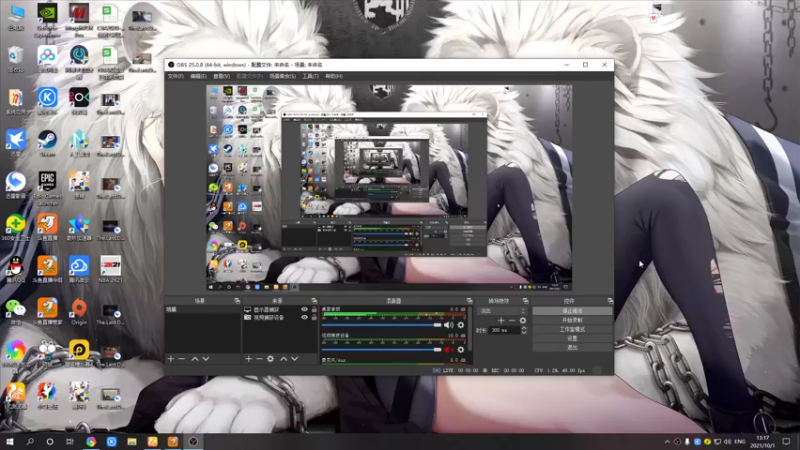Move the scene down in Scenes panel

click(206, 359)
